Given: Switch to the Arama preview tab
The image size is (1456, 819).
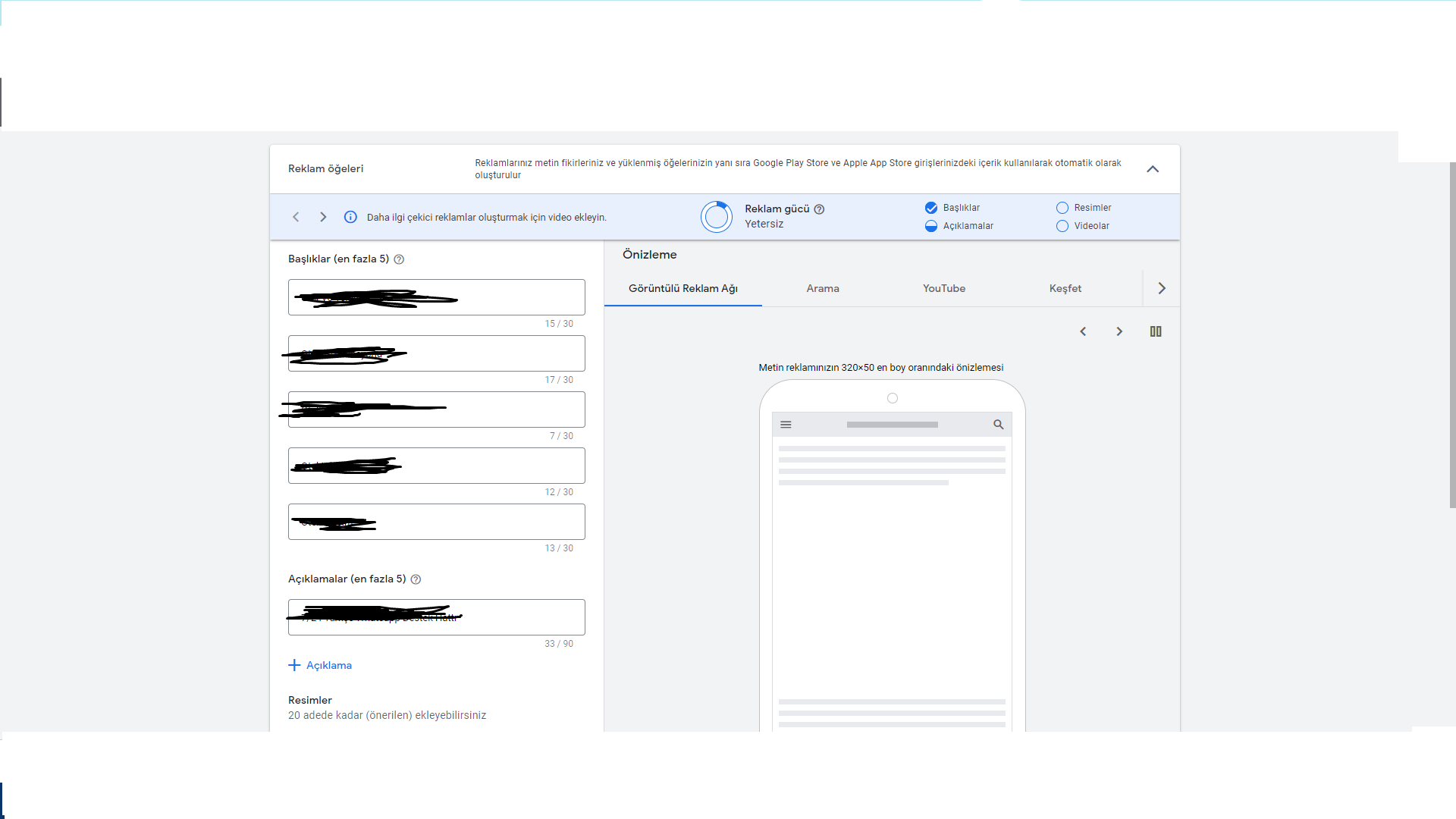Looking at the screenshot, I should [x=823, y=288].
